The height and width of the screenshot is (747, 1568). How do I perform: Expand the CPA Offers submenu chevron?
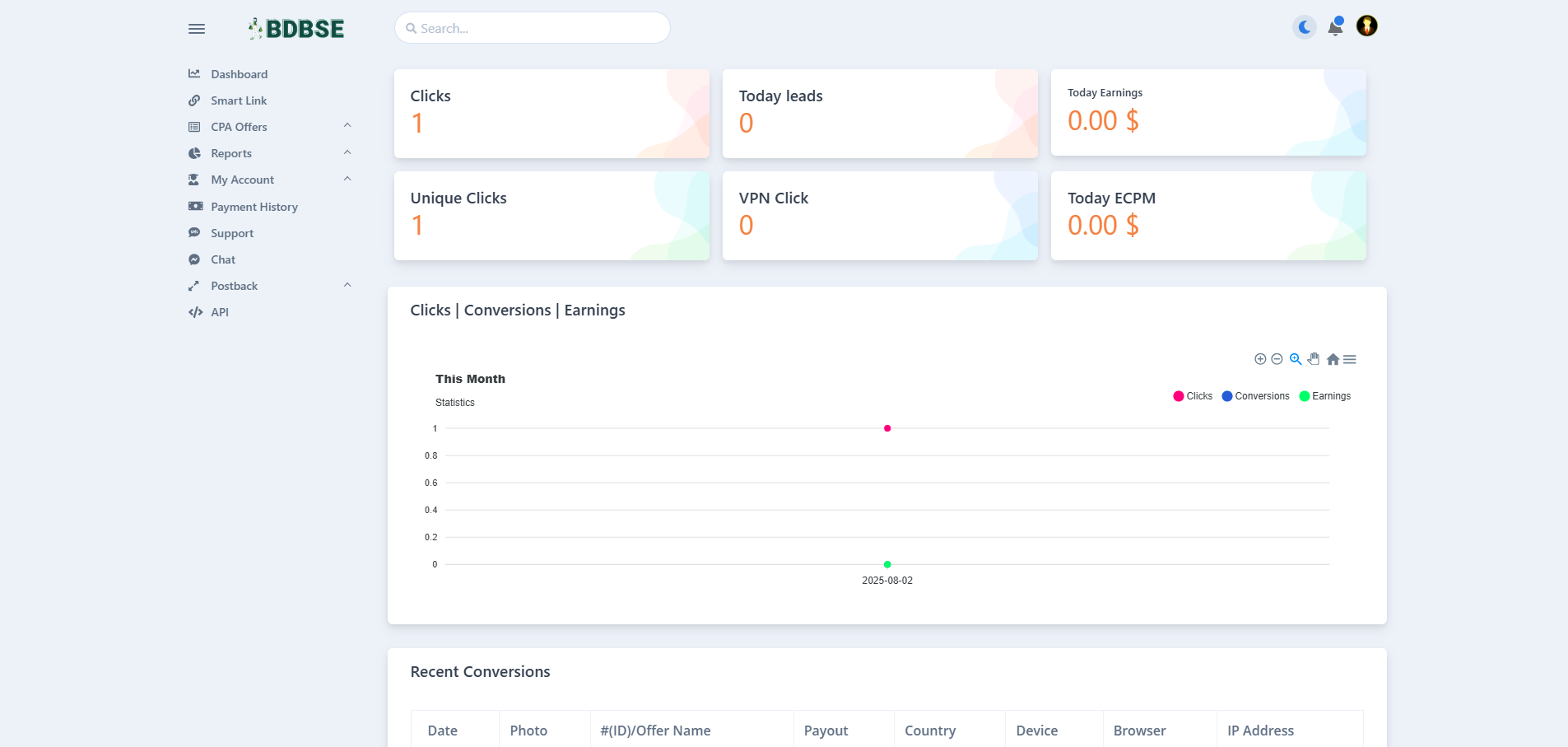[347, 125]
